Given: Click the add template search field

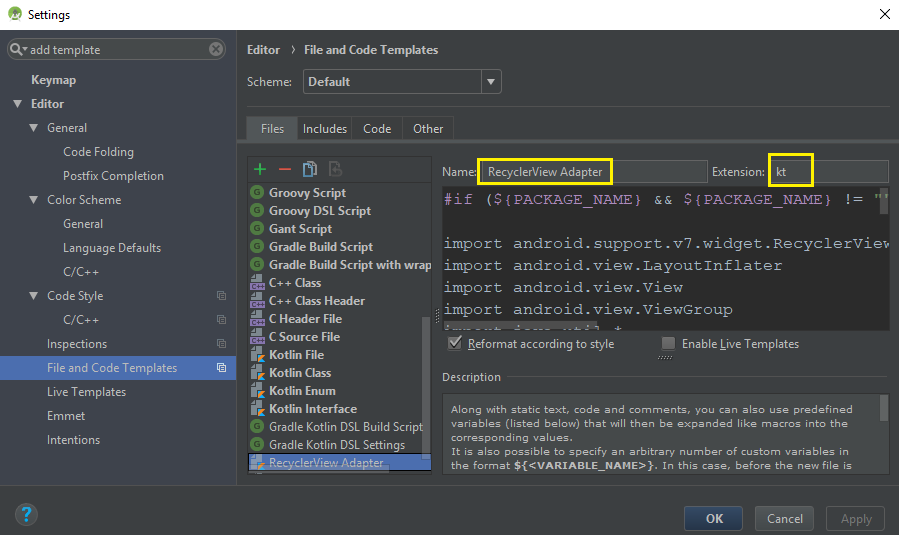Looking at the screenshot, I should 116,49.
